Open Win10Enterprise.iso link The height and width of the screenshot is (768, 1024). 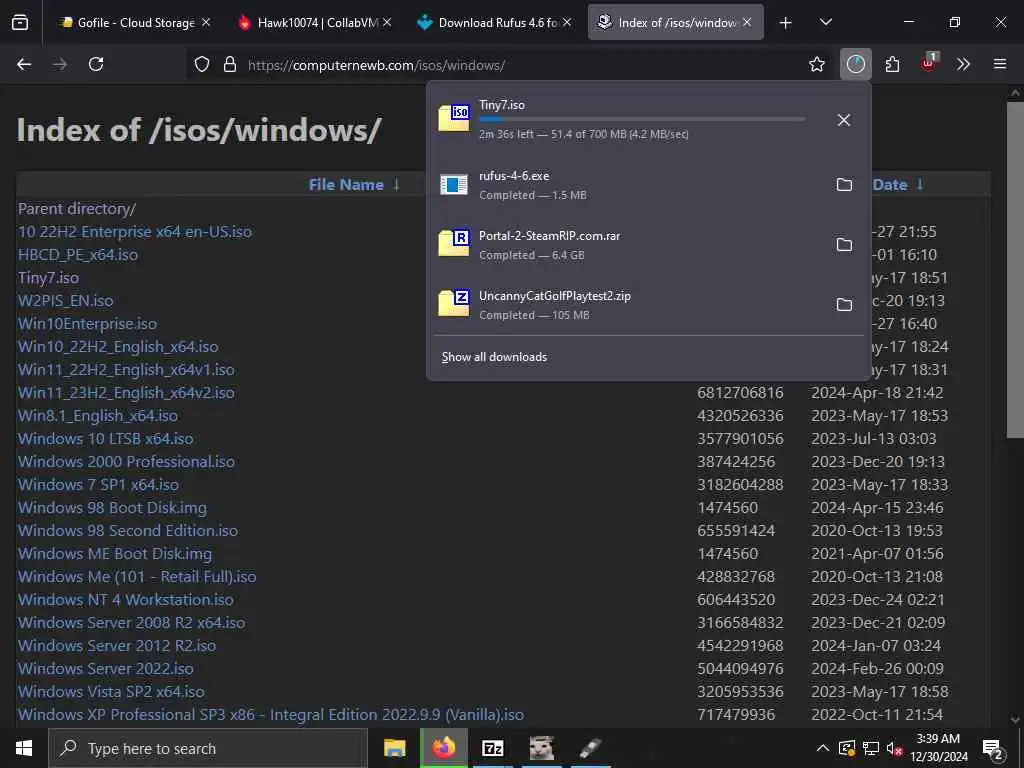(88, 323)
